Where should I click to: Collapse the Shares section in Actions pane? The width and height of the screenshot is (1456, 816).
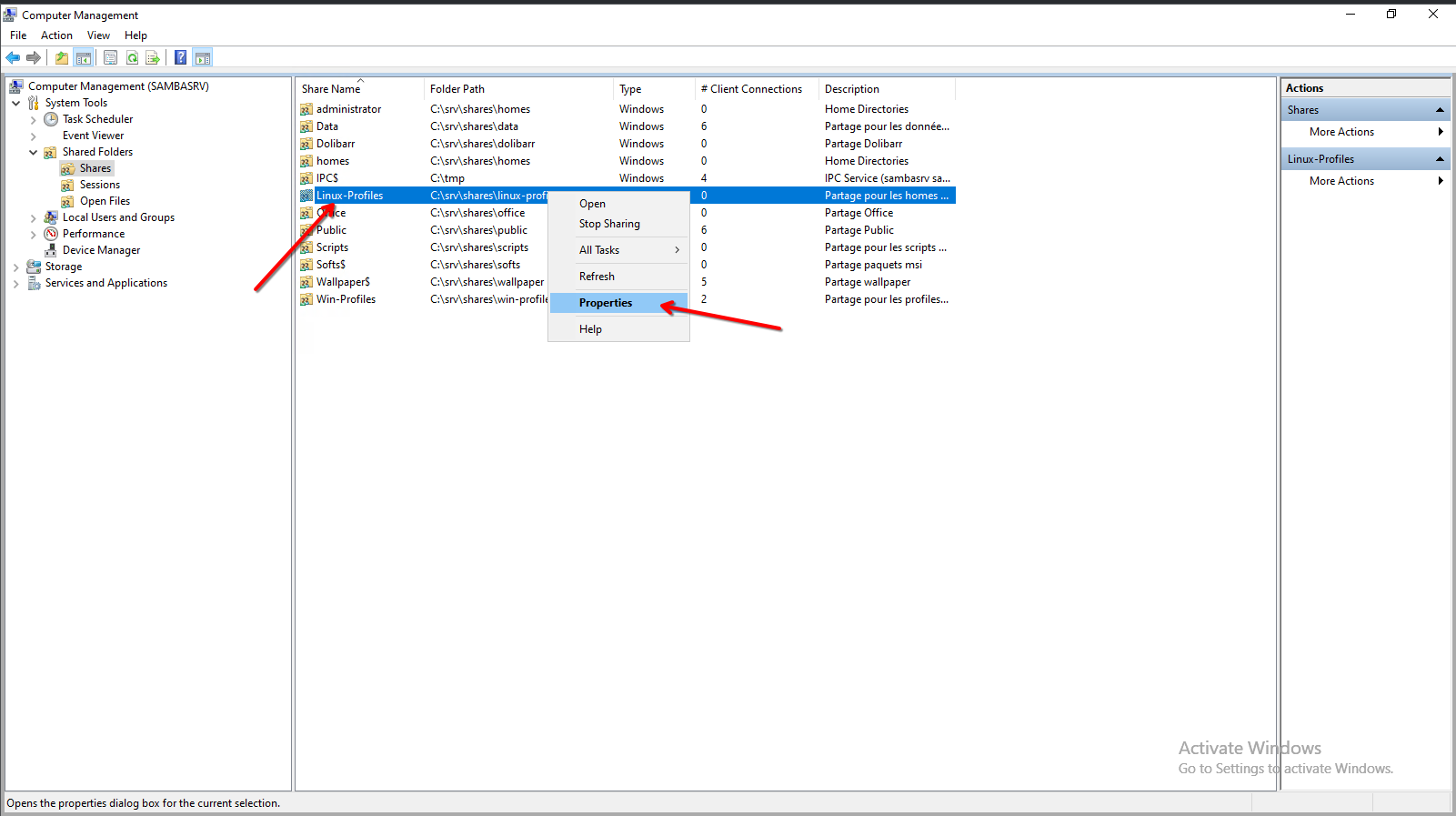tap(1440, 110)
